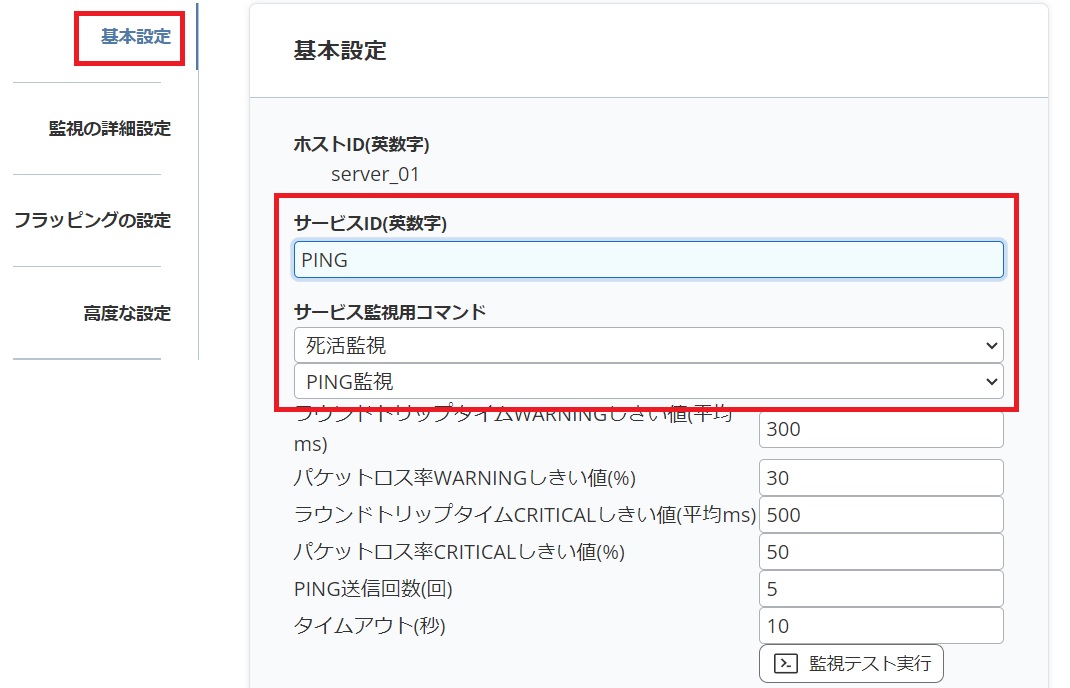Reselect the highlighted 基本設定 sidebar entry
1070x688 pixels.
(x=129, y=35)
